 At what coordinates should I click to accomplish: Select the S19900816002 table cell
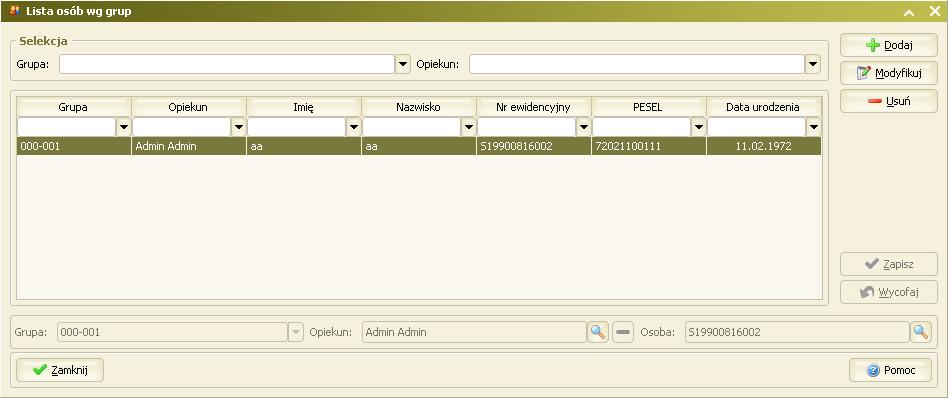(x=534, y=146)
